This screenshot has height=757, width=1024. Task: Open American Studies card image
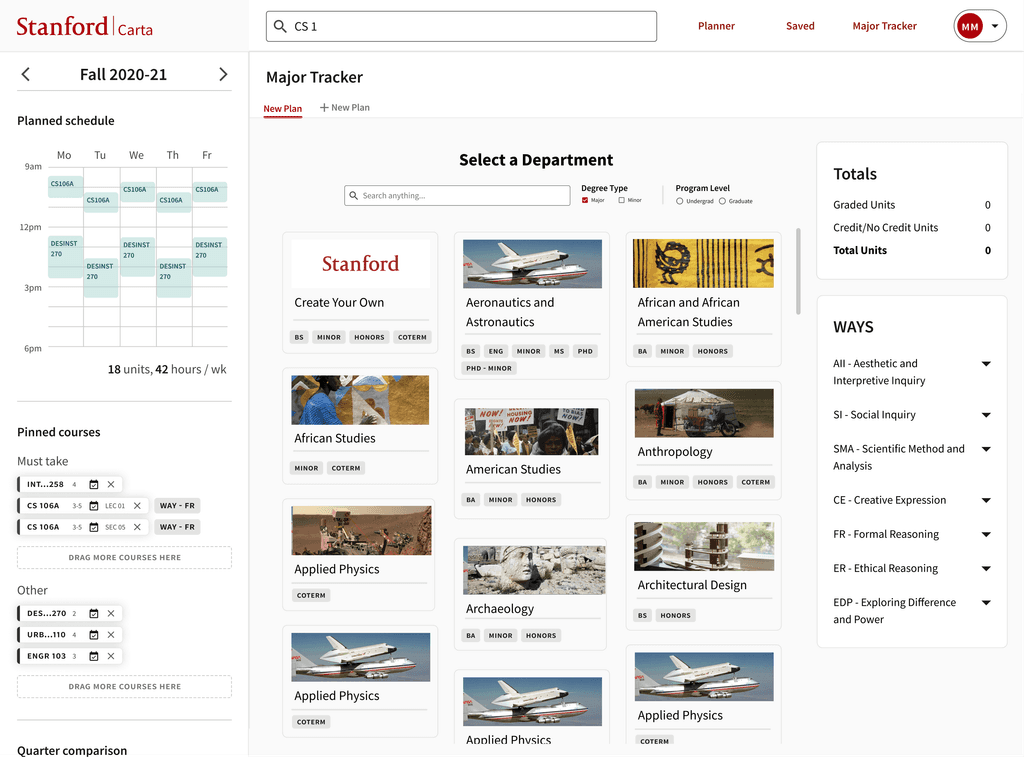pyautogui.click(x=532, y=432)
